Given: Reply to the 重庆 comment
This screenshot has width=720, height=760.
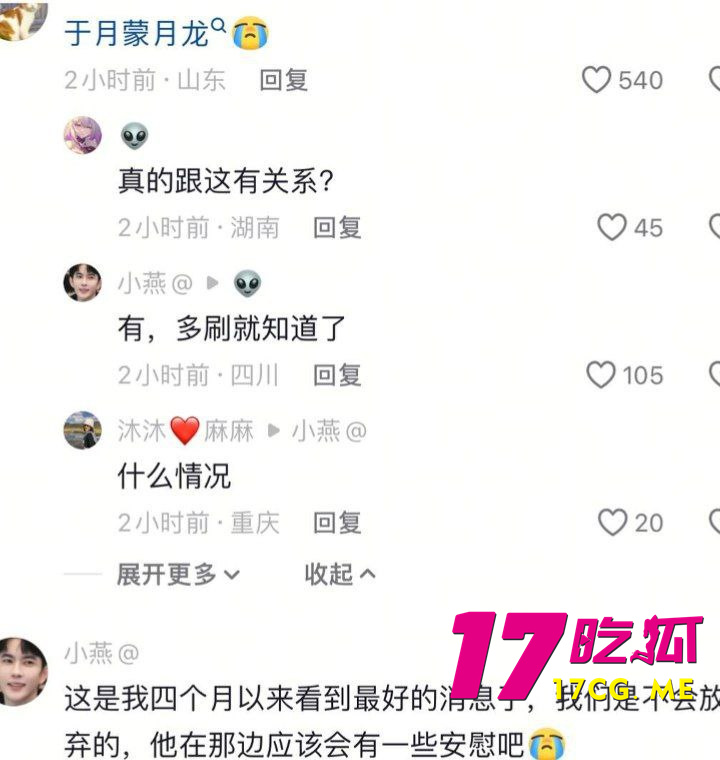Looking at the screenshot, I should pyautogui.click(x=337, y=523).
